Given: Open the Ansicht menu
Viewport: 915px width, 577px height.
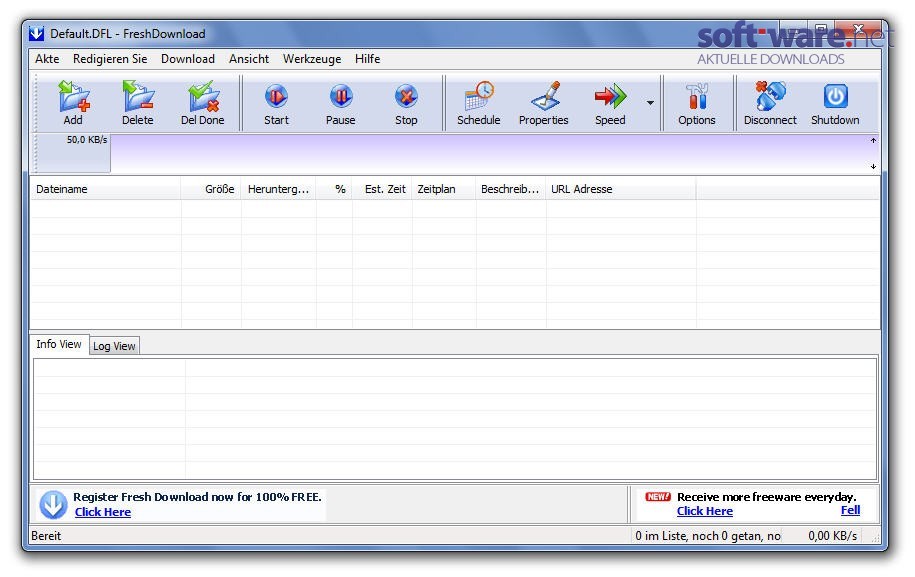Looking at the screenshot, I should [x=249, y=59].
